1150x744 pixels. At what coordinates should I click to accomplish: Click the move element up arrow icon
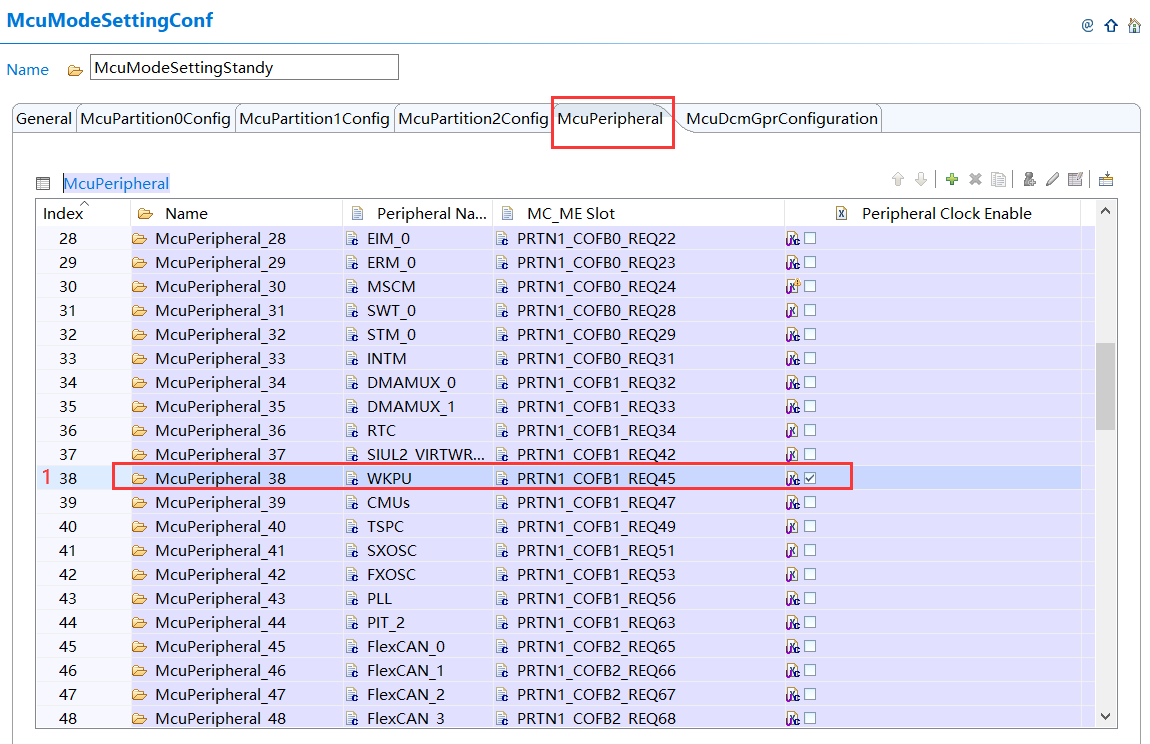click(898, 179)
